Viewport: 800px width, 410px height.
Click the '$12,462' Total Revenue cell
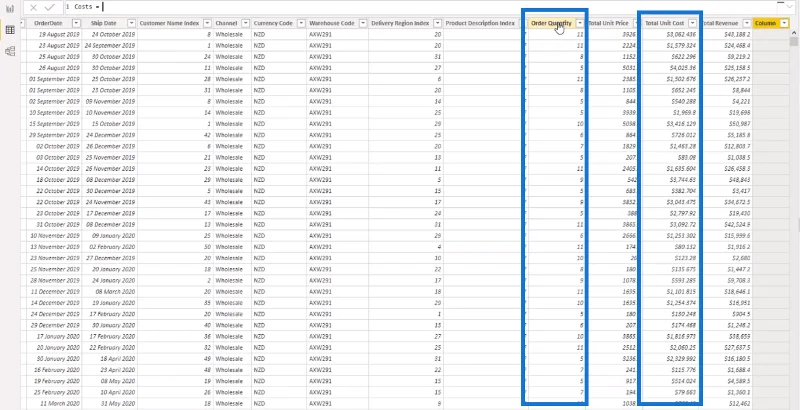tap(726, 403)
